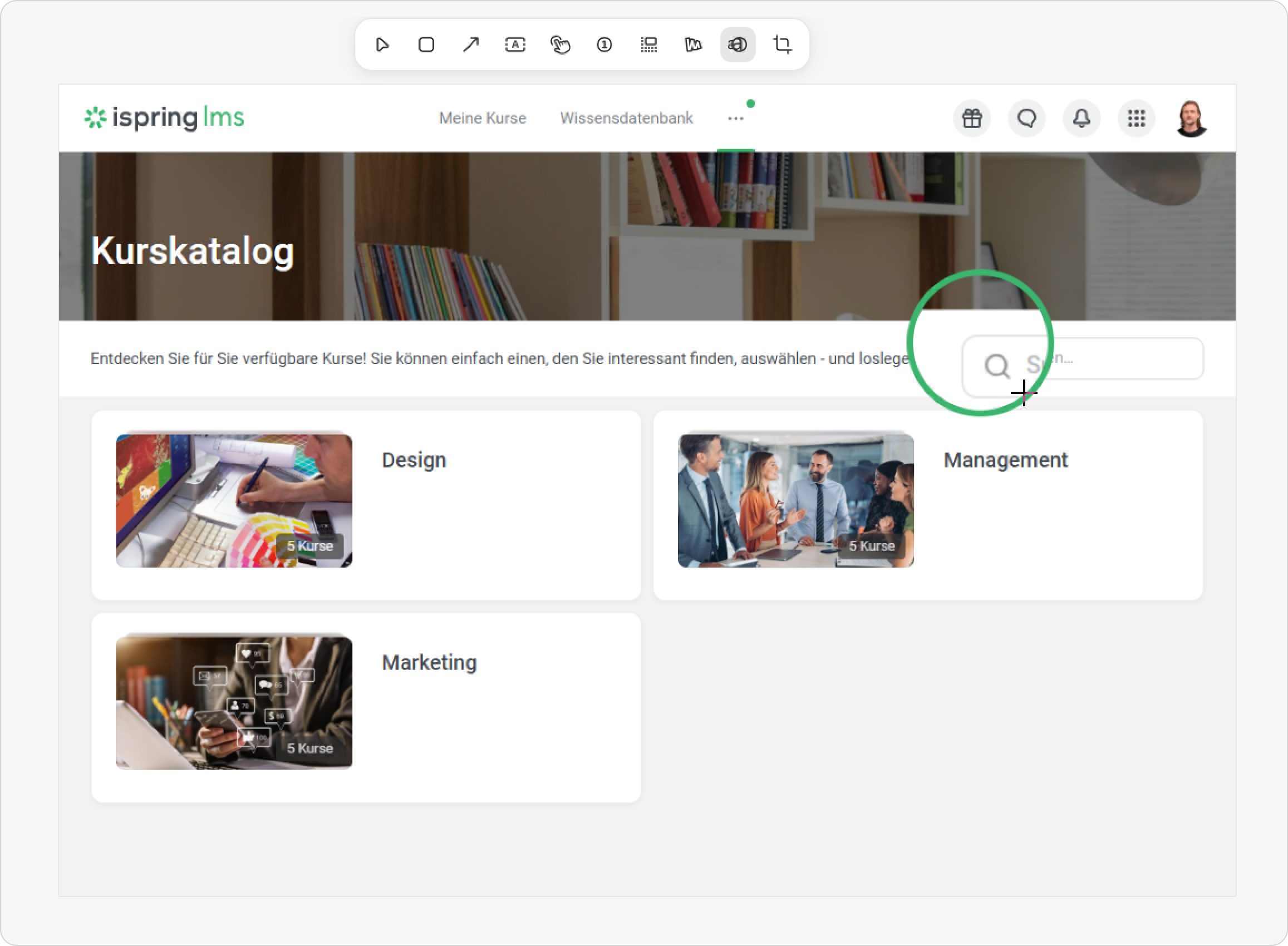Screen dimensions: 1288x946
Task: Select the text box annotation tool
Action: (515, 45)
